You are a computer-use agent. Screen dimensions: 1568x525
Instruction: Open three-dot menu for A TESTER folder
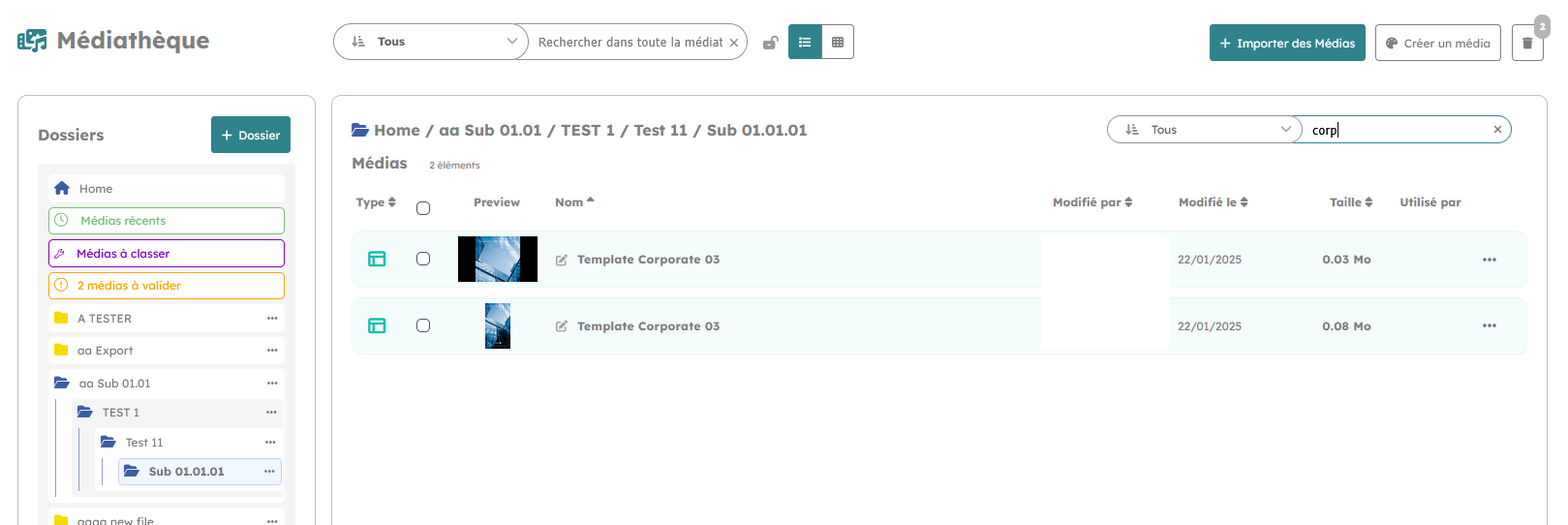point(272,319)
